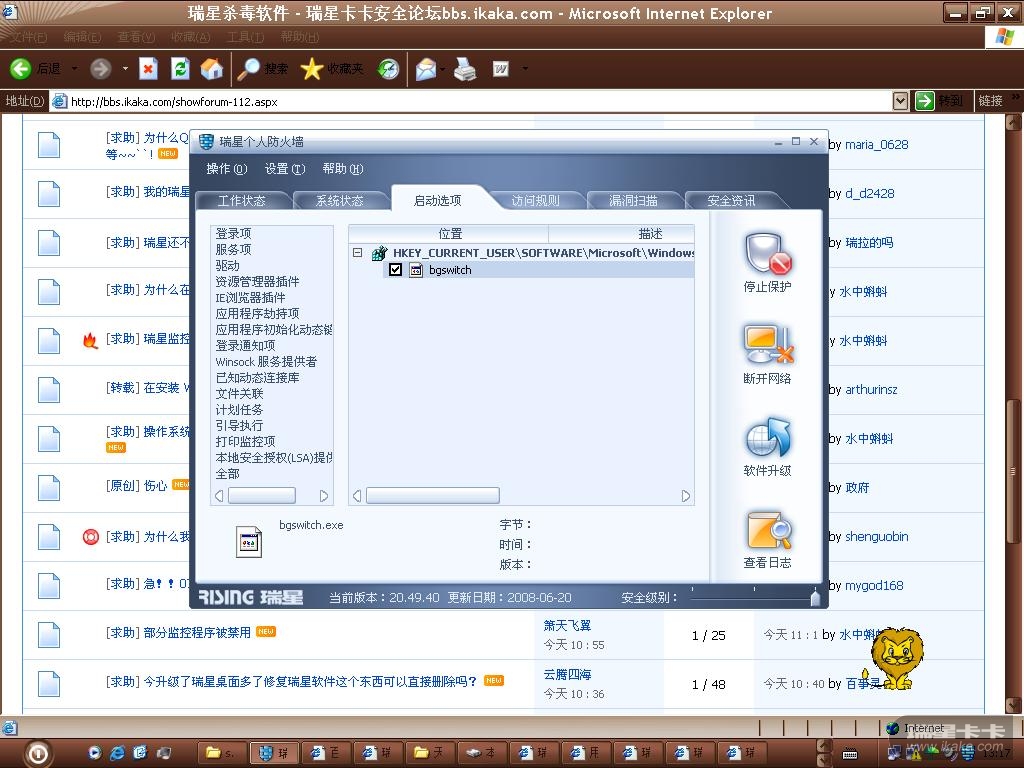Click the IE Back arrow button
This screenshot has width=1024, height=768.
point(21,68)
